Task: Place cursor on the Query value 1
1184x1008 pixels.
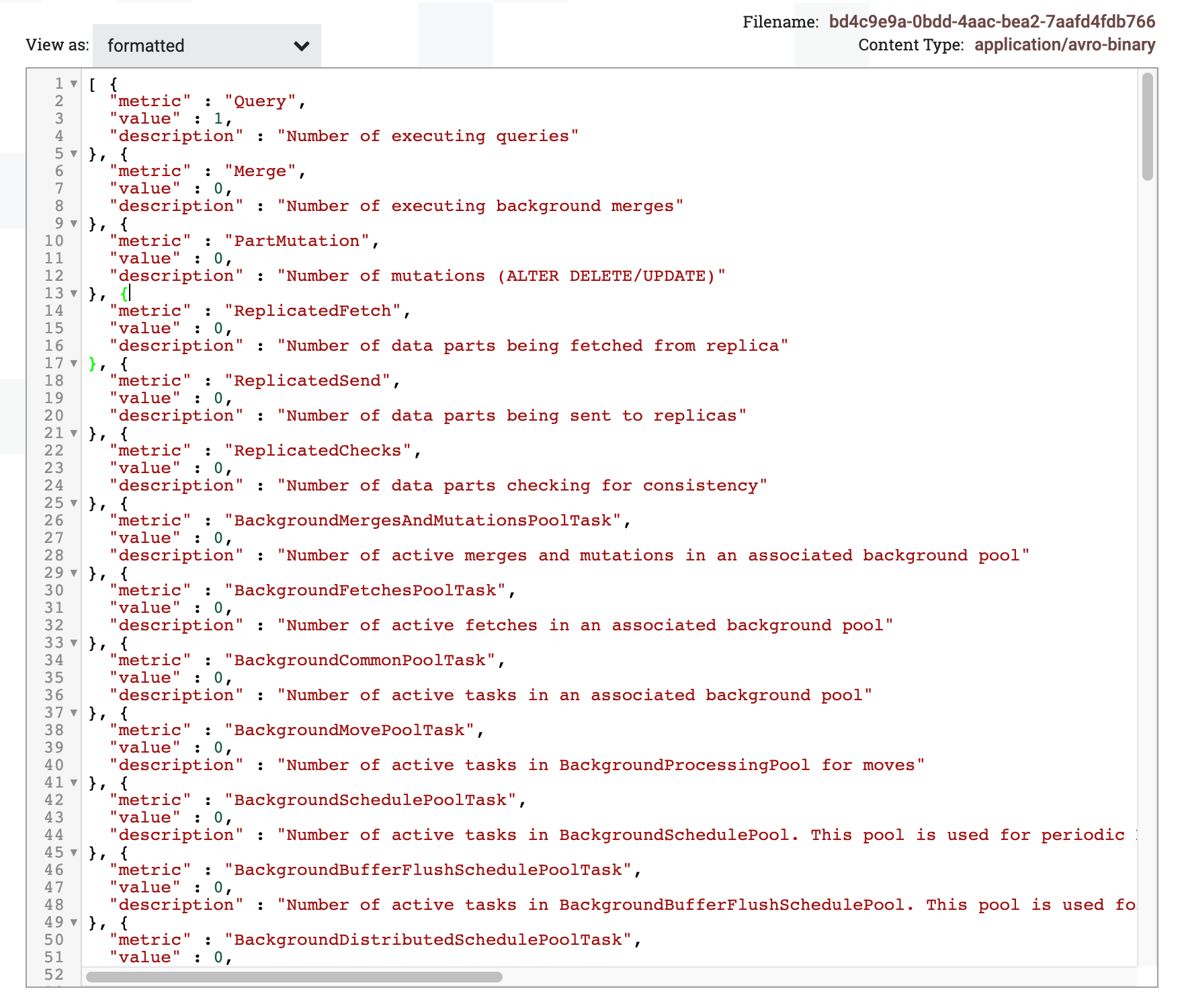Action: click(218, 118)
